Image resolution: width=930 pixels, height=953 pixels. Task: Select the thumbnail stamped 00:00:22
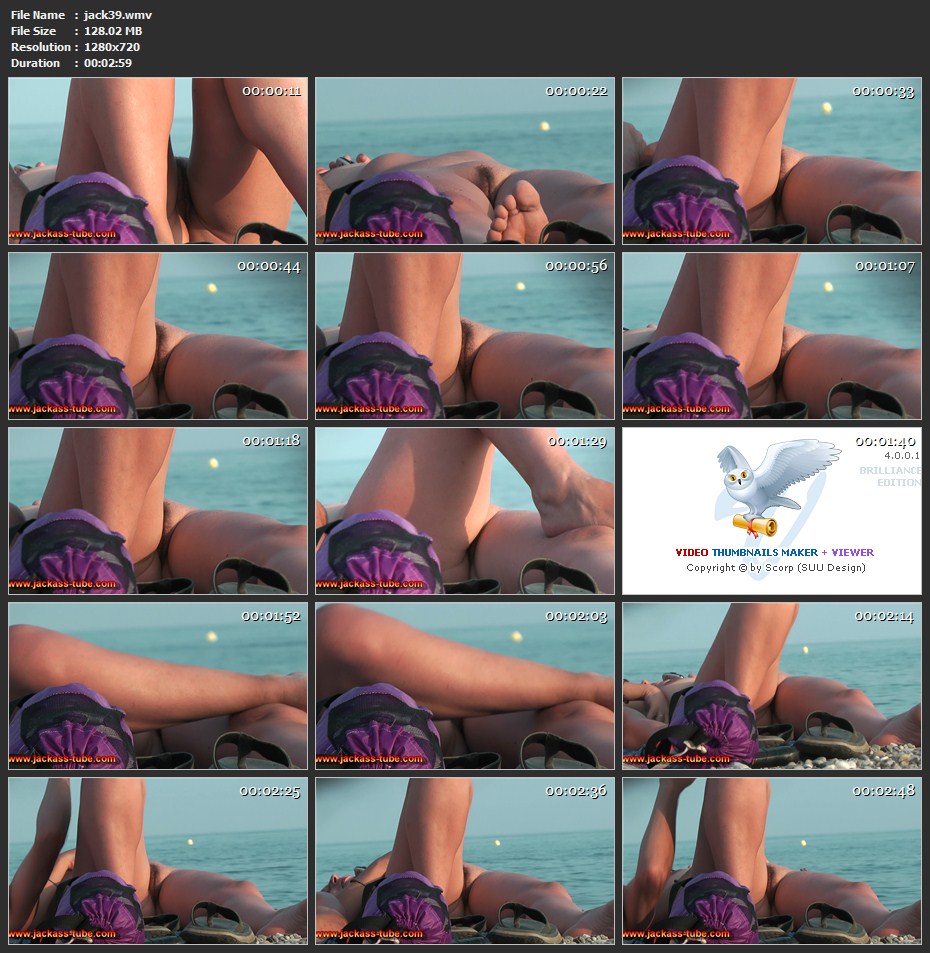pyautogui.click(x=465, y=161)
